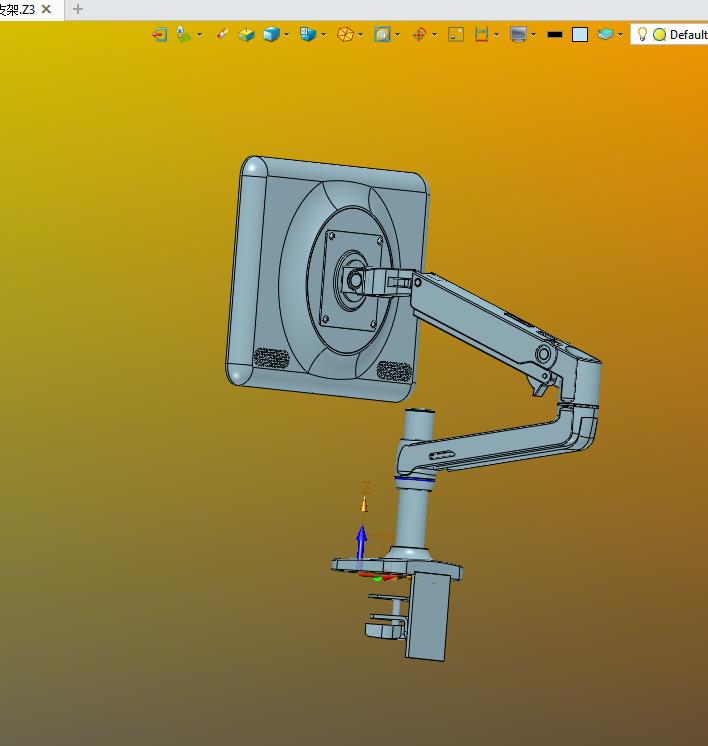Click the dimension measure icon
Screen dimensions: 708x746
coord(481,34)
